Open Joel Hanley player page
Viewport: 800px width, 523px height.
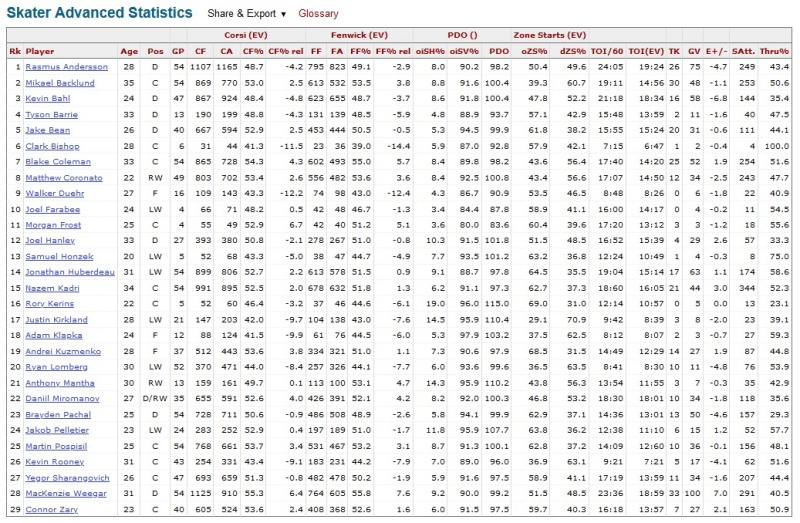click(x=50, y=240)
